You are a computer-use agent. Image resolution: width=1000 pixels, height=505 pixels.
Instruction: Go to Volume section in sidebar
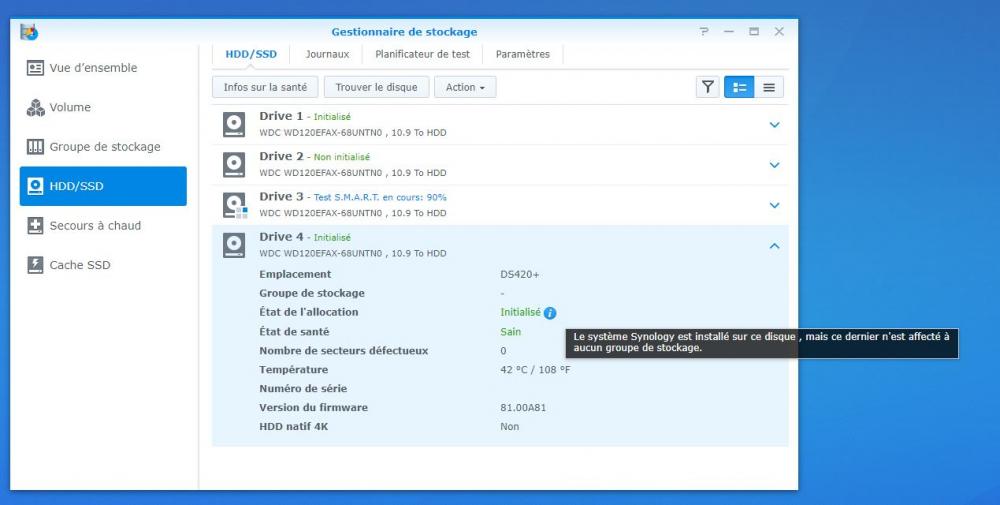click(x=70, y=107)
